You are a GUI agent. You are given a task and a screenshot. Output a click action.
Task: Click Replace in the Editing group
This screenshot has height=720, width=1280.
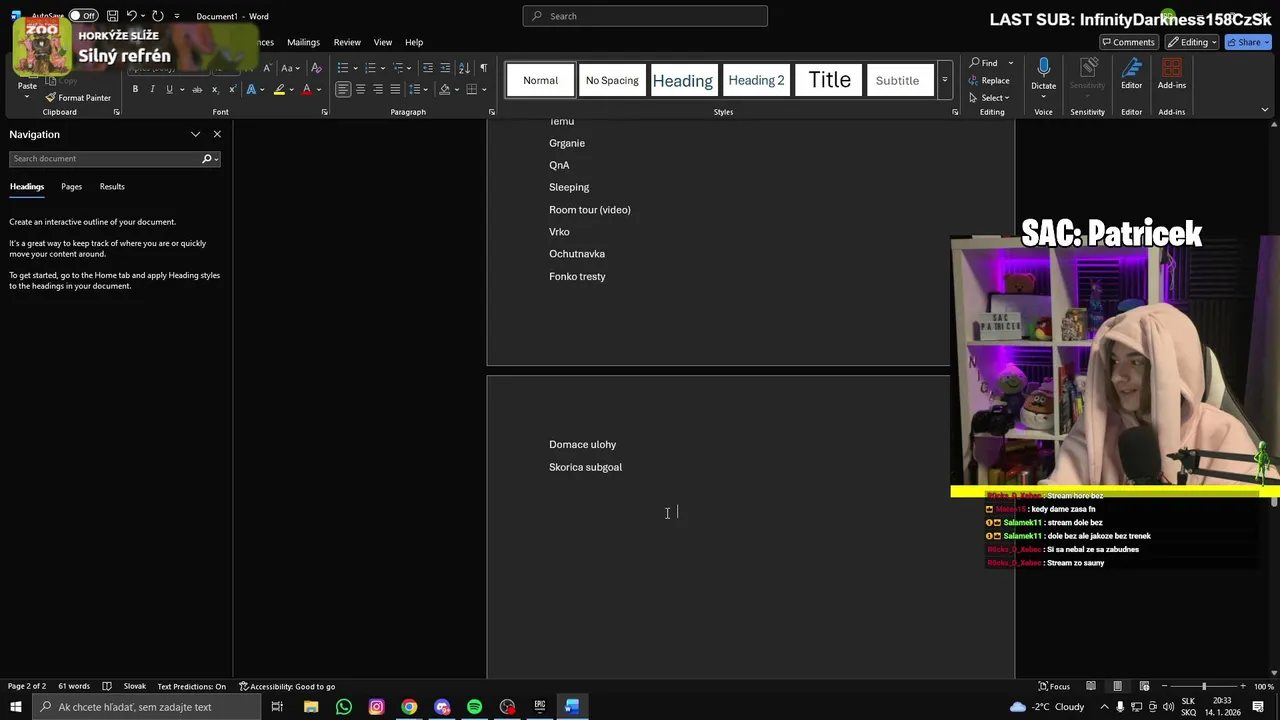[x=989, y=81]
